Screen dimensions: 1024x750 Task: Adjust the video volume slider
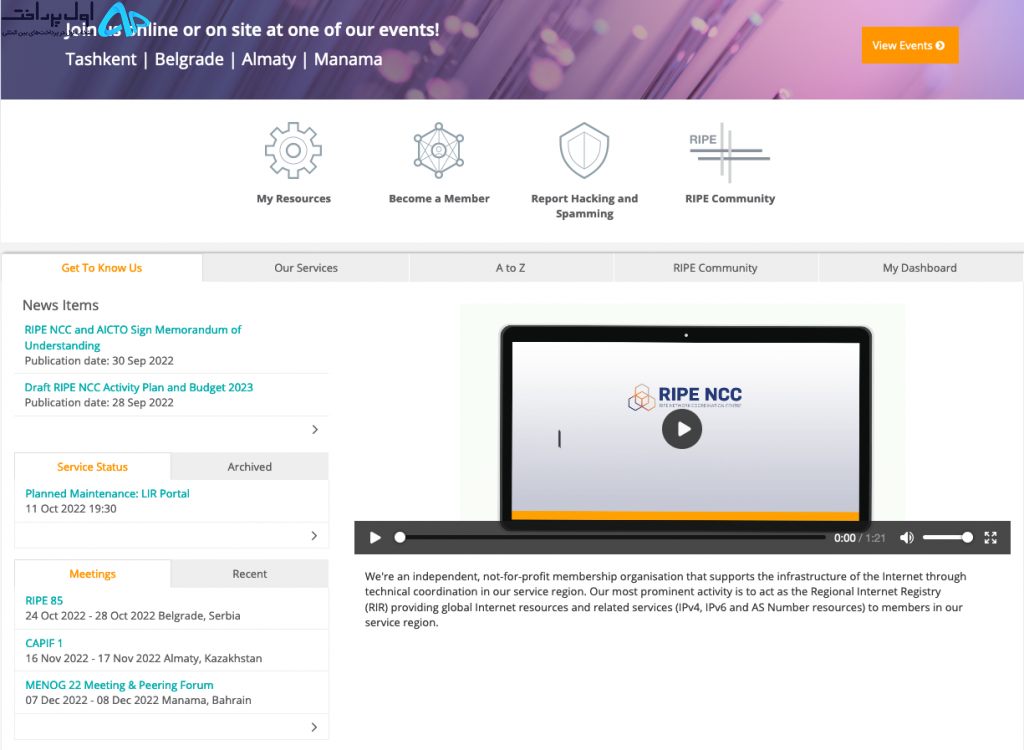coord(947,538)
